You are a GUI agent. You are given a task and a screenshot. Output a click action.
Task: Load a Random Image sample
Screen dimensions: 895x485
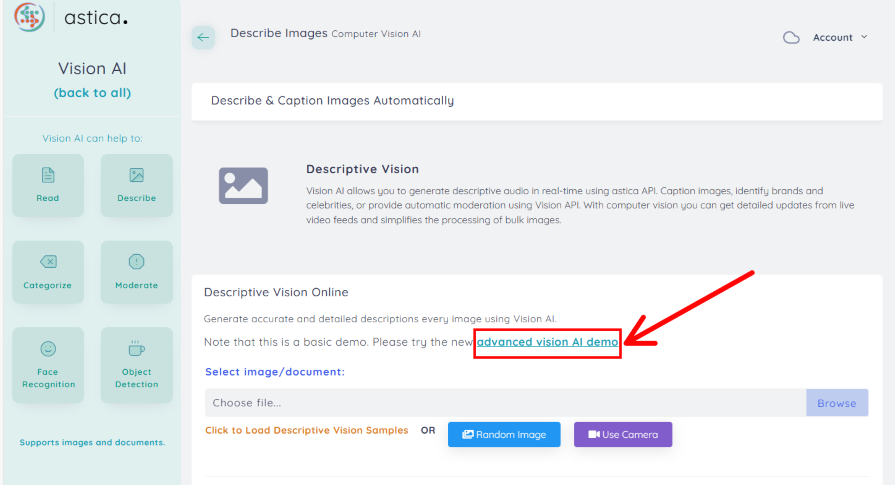(504, 435)
